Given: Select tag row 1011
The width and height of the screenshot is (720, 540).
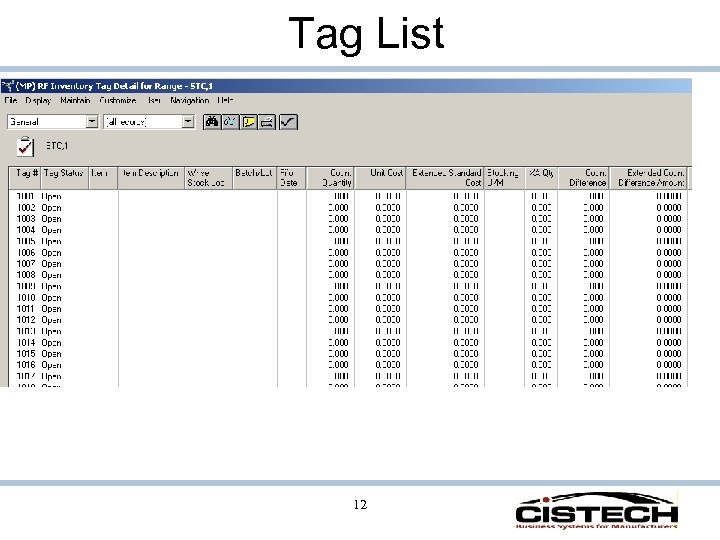Looking at the screenshot, I should (x=348, y=309).
